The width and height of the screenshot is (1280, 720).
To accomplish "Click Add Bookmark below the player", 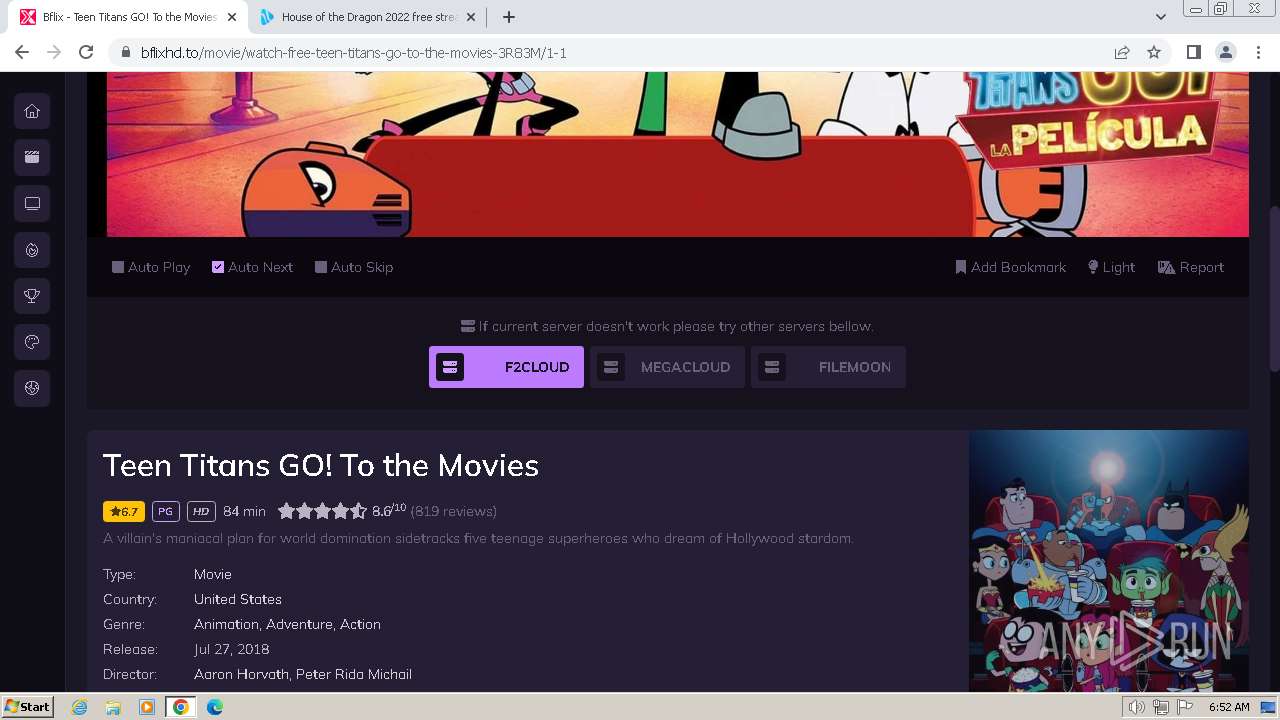I will 1010,267.
